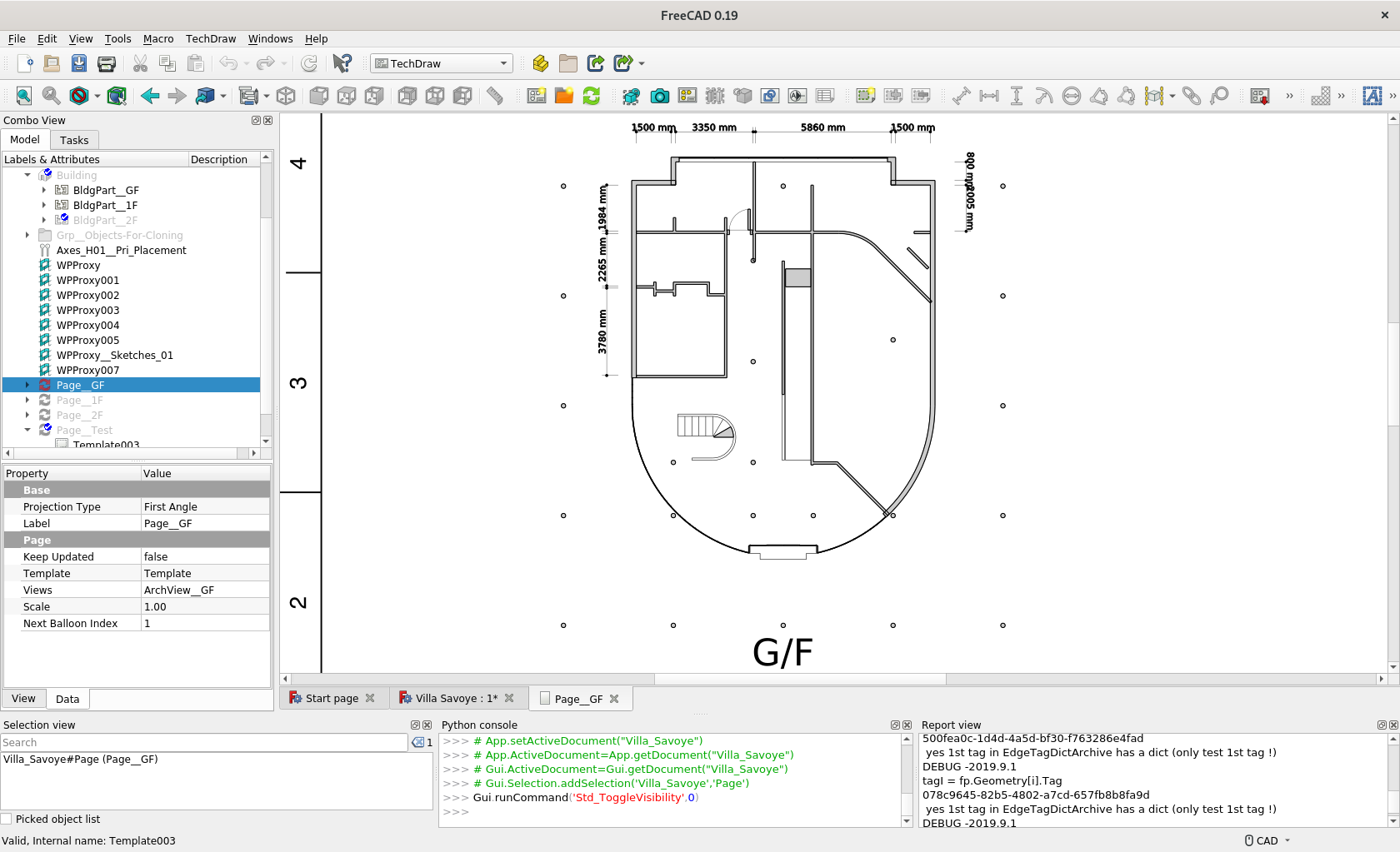This screenshot has height=852, width=1400.
Task: Open the Windows menu
Action: (271, 38)
